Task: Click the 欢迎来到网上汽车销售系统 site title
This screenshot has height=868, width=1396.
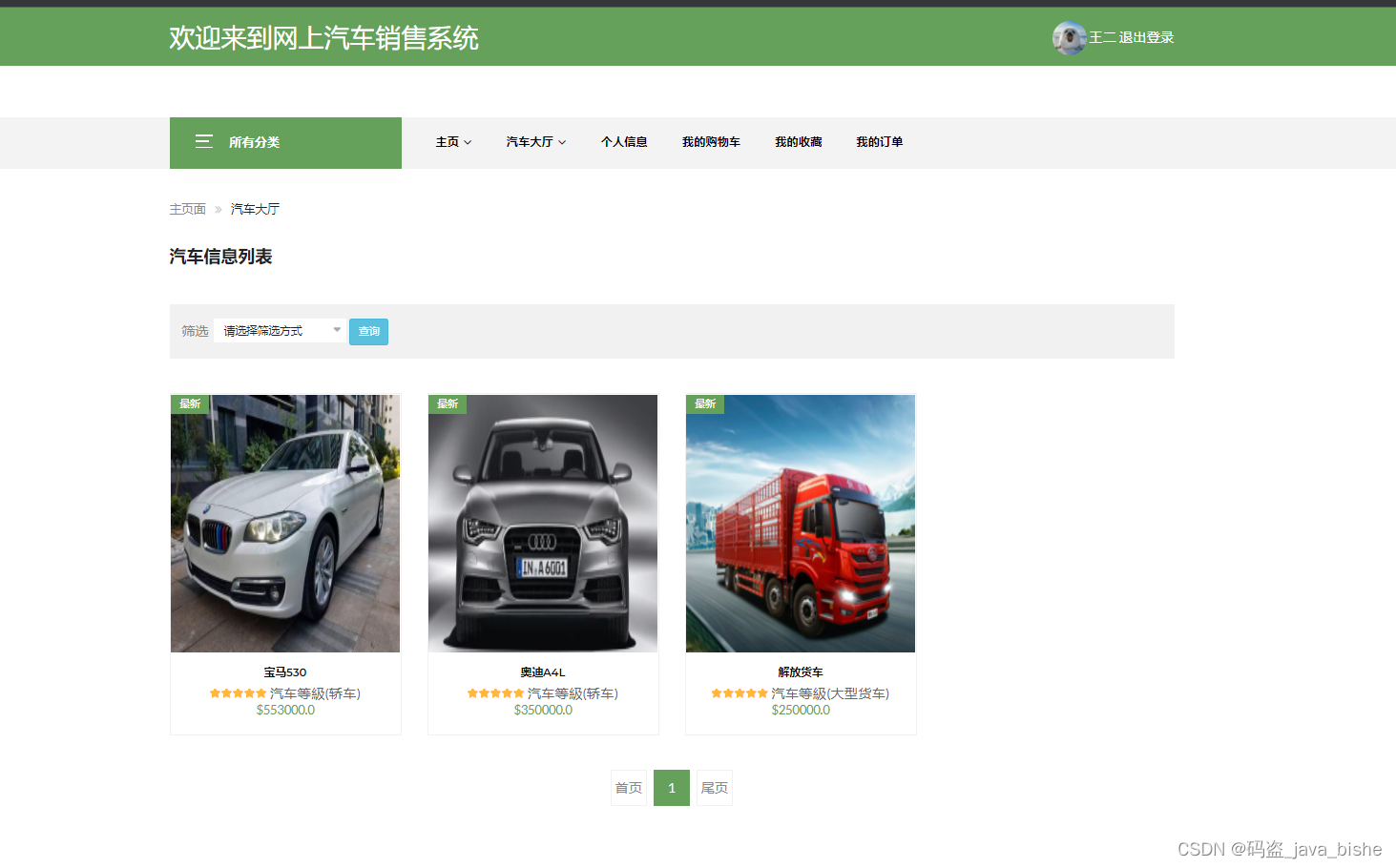Action: (x=324, y=38)
